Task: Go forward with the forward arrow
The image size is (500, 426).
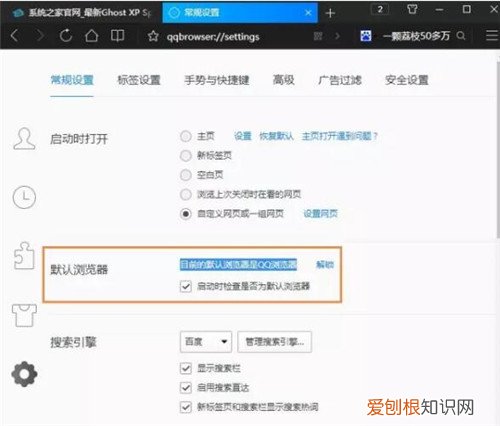Action: [40, 35]
